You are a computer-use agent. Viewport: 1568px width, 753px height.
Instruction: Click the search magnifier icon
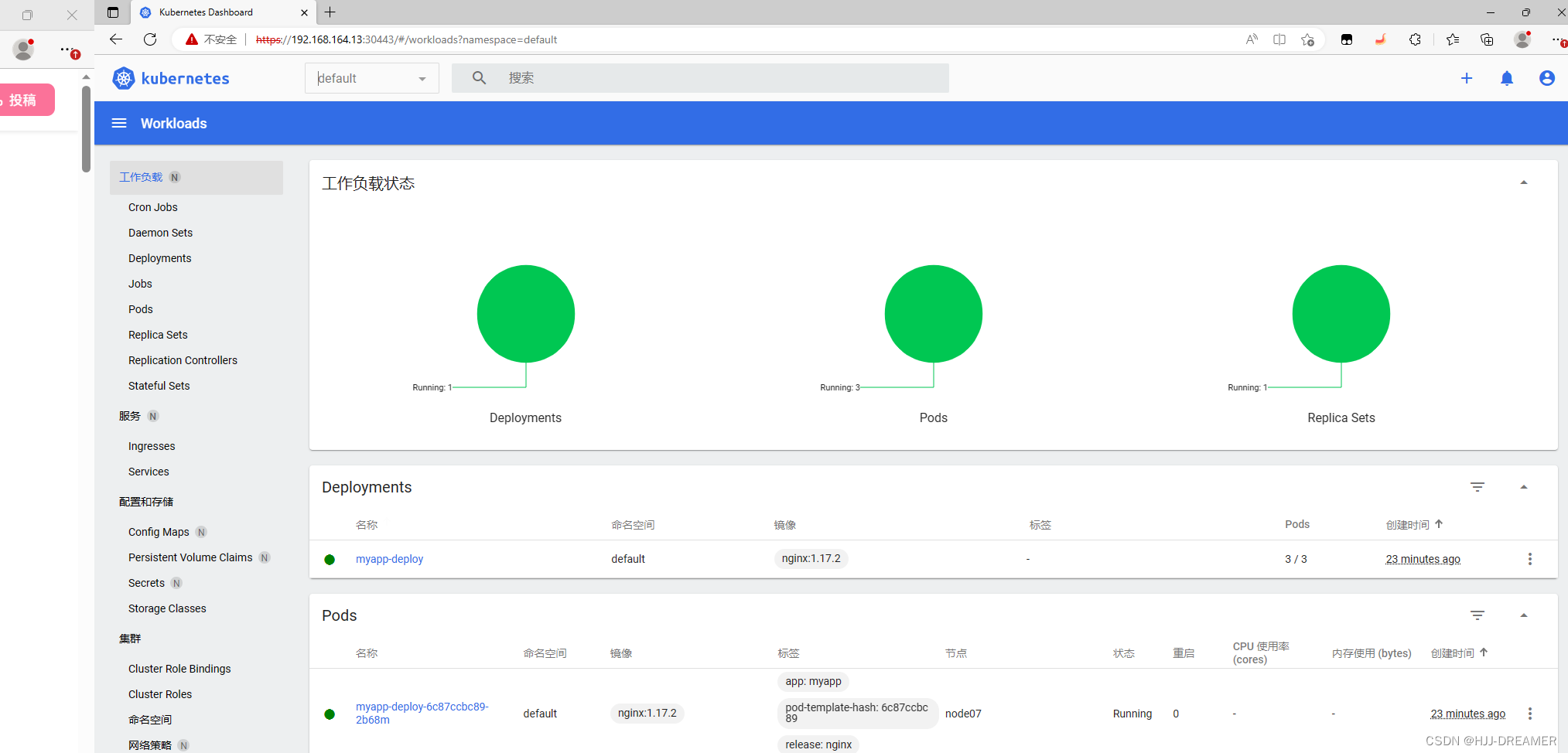[x=479, y=77]
